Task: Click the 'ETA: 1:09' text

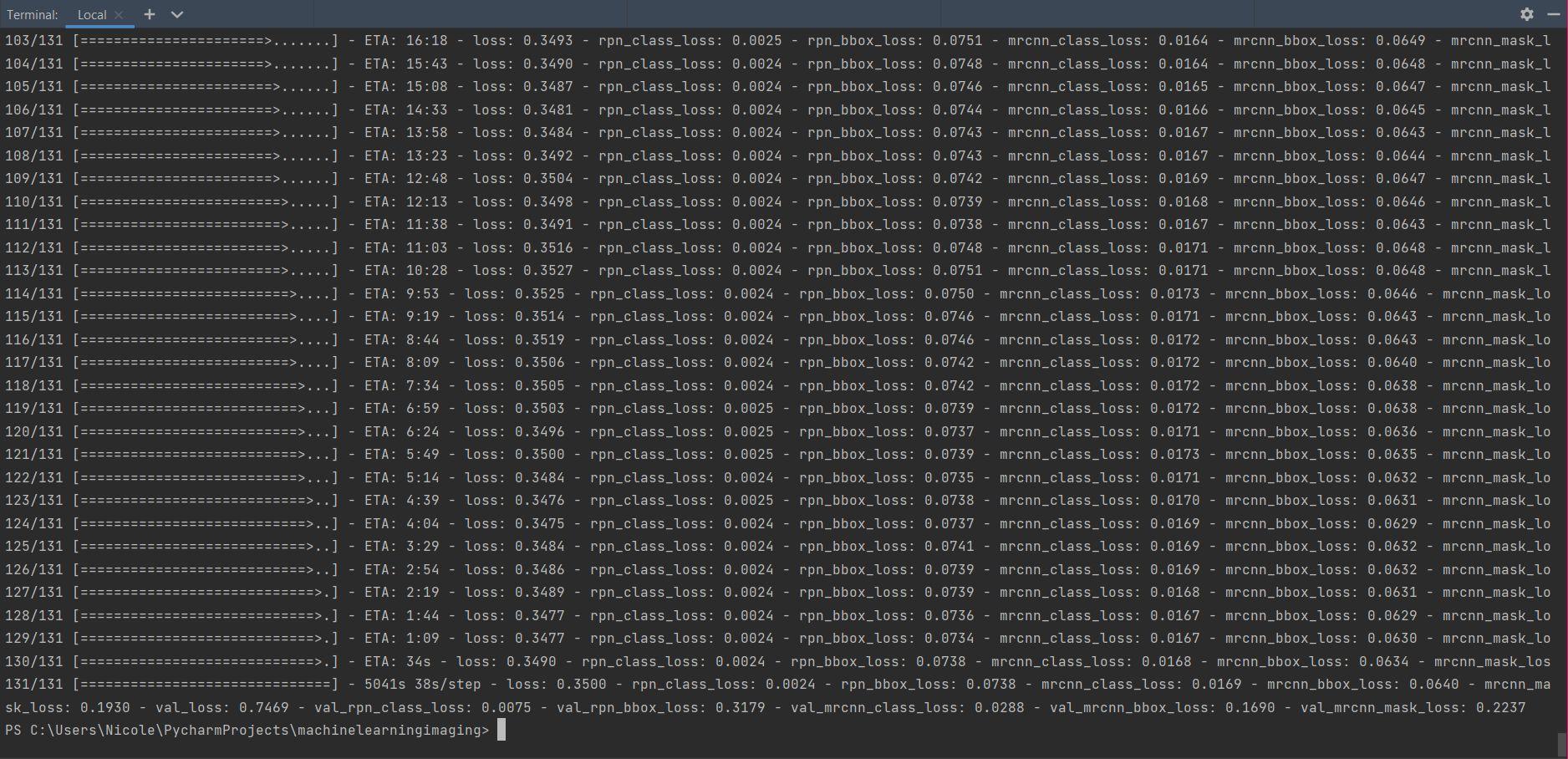Action: pyautogui.click(x=402, y=638)
